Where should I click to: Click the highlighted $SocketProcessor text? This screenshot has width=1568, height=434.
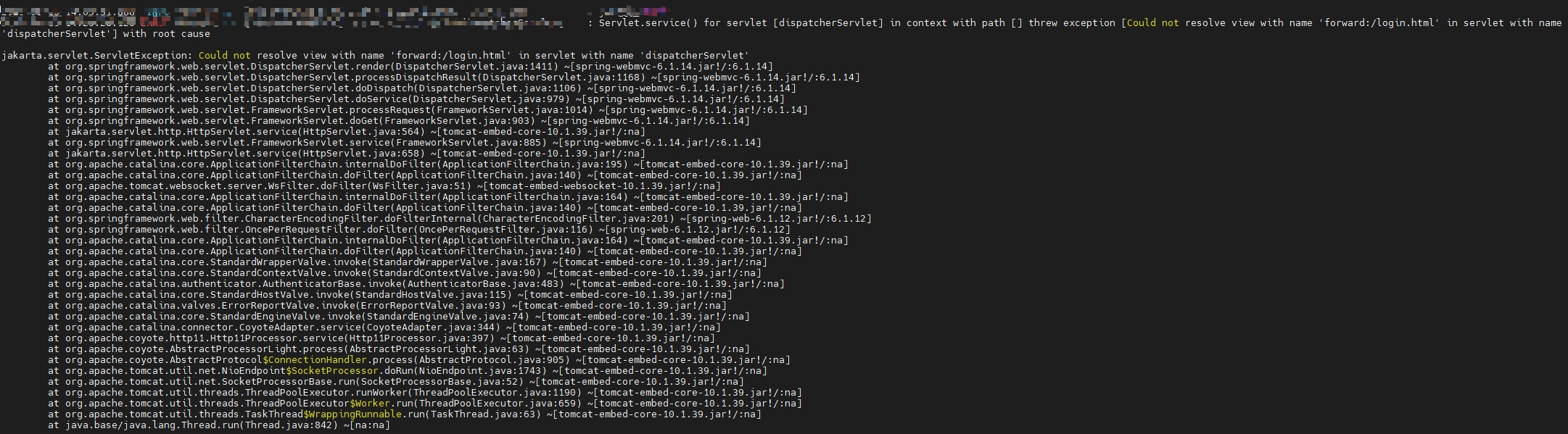click(332, 370)
